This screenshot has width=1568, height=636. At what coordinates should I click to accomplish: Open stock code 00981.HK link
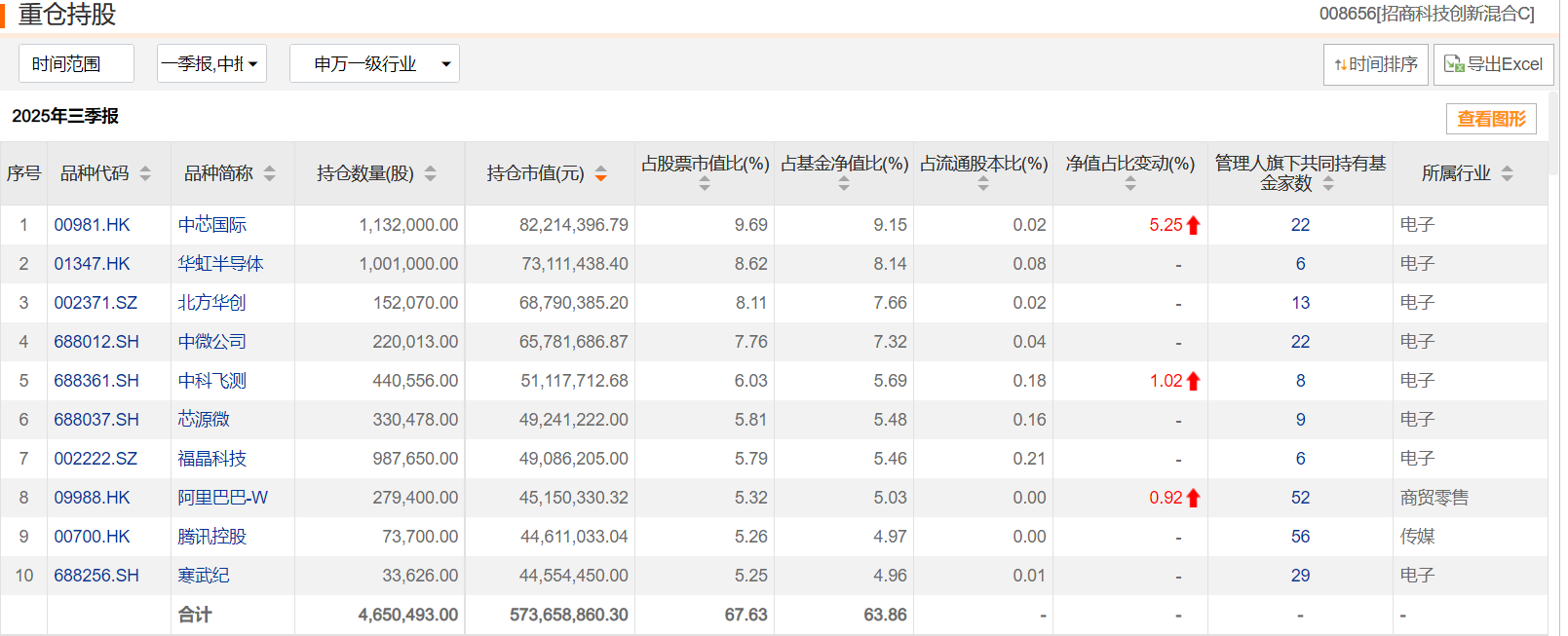pyautogui.click(x=92, y=225)
